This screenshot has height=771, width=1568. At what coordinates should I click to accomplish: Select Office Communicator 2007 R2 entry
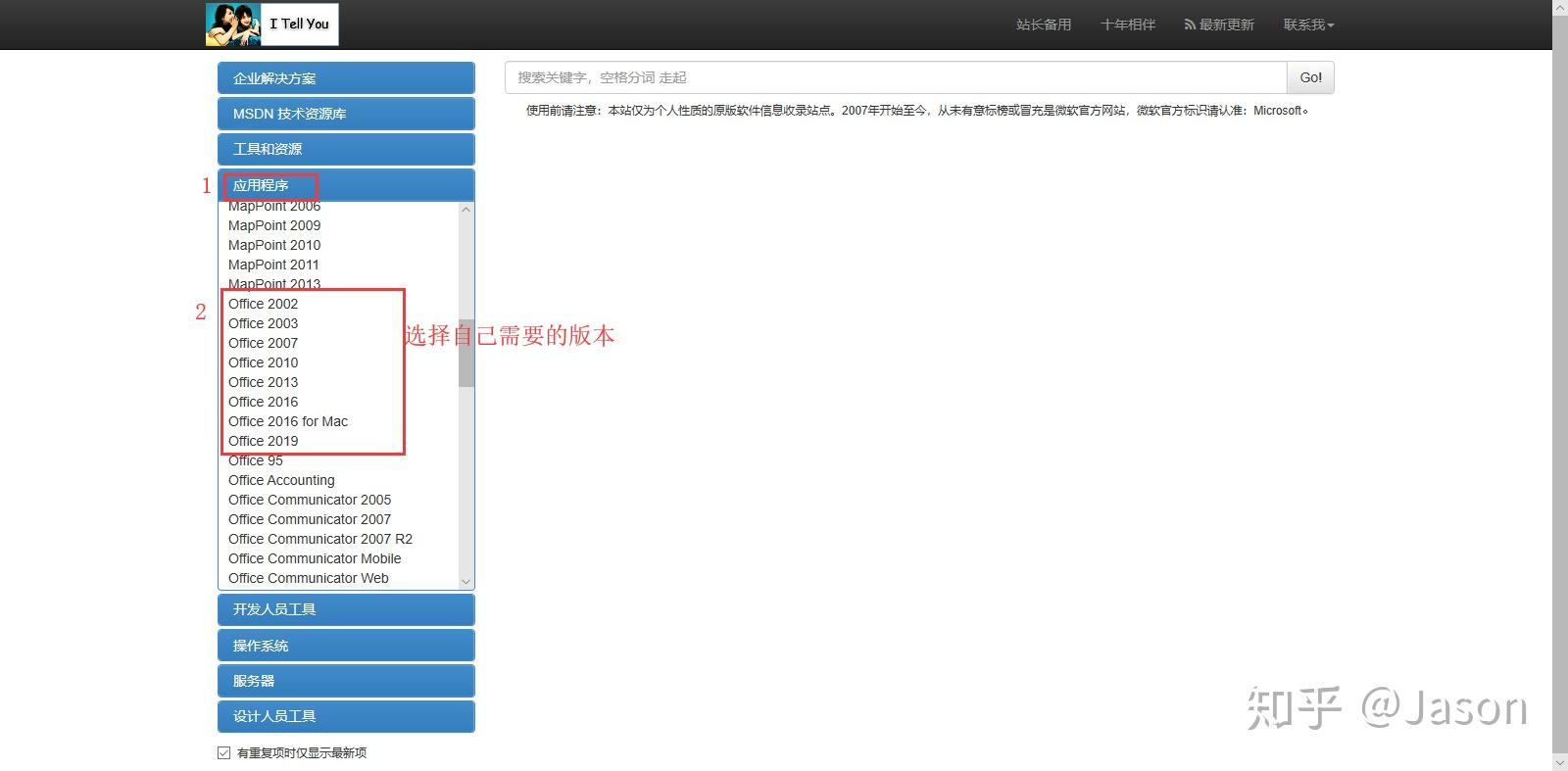point(320,539)
